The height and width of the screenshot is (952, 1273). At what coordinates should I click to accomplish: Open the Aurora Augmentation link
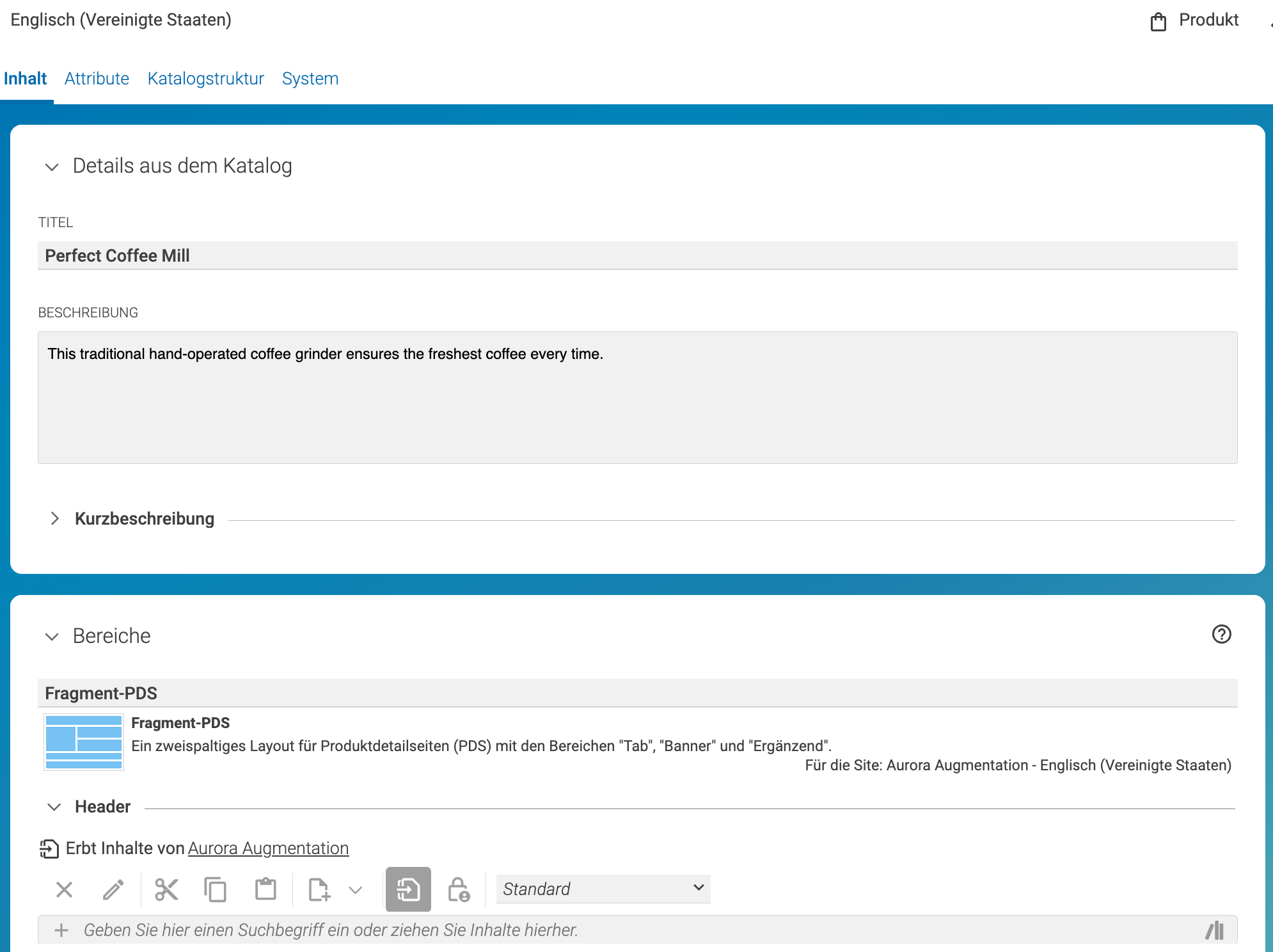pos(268,848)
